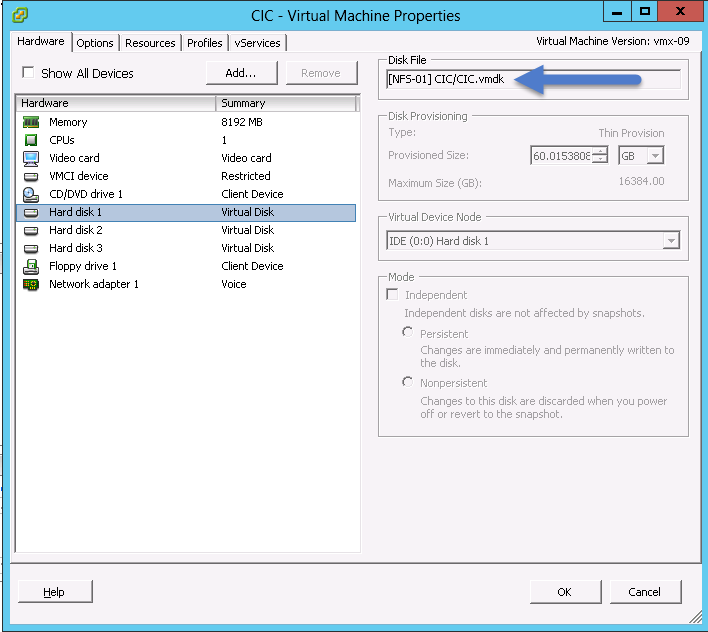This screenshot has height=632, width=708.
Task: Click the Remove button
Action: point(321,73)
